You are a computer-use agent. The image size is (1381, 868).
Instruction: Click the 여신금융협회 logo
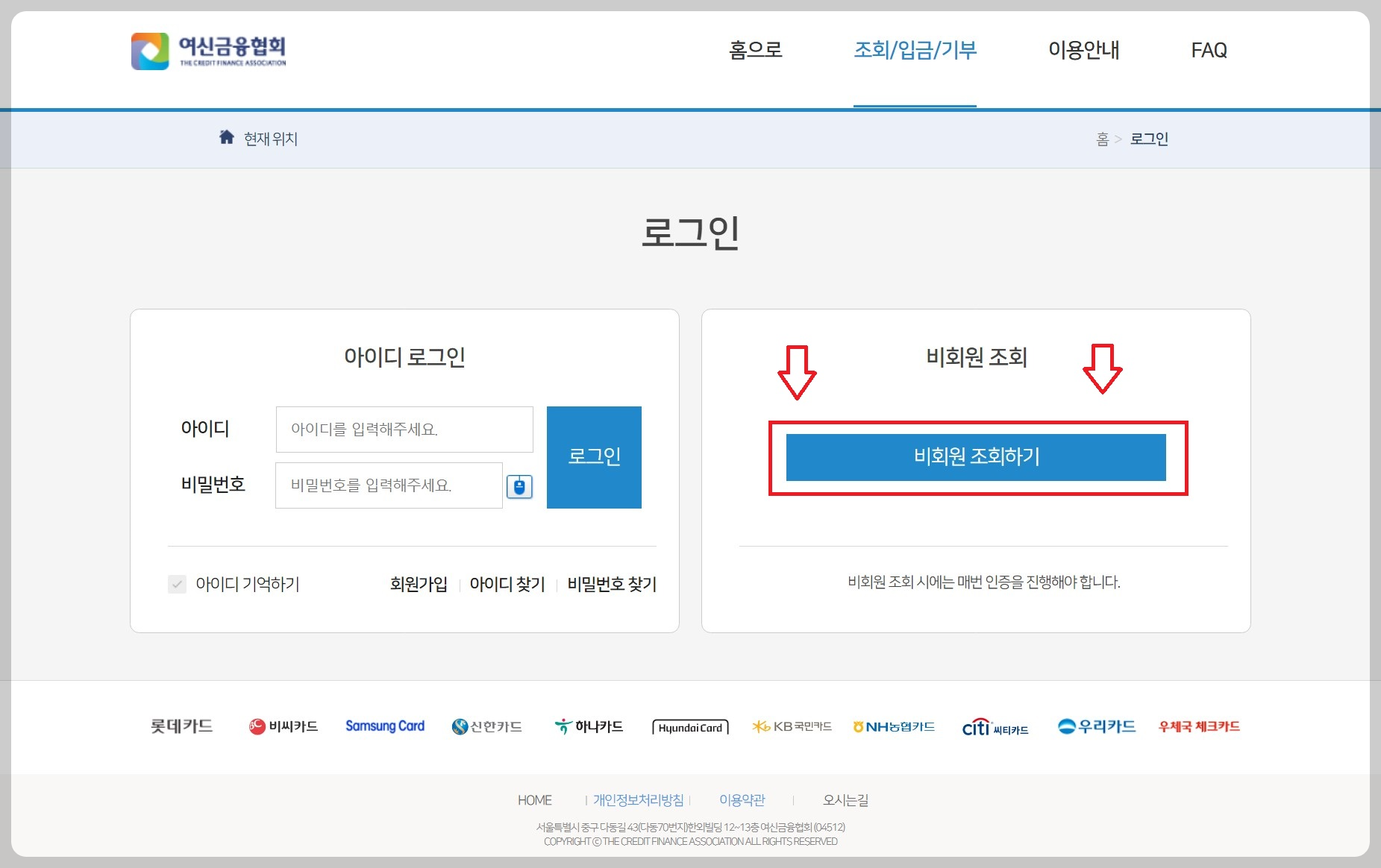(x=210, y=51)
